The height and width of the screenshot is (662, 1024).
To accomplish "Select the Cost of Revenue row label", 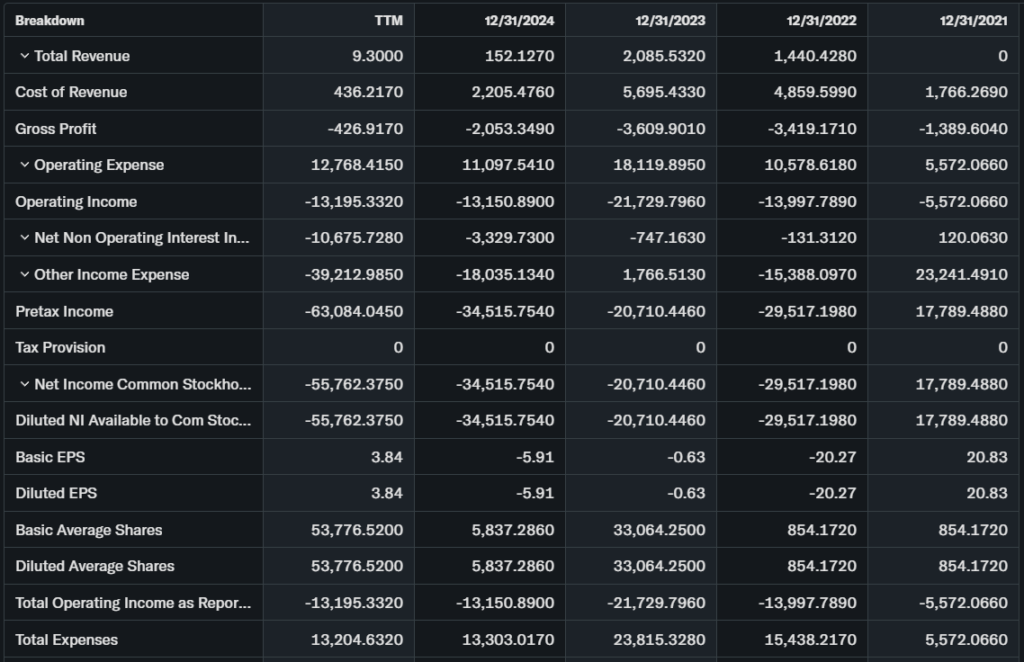I will coord(71,92).
